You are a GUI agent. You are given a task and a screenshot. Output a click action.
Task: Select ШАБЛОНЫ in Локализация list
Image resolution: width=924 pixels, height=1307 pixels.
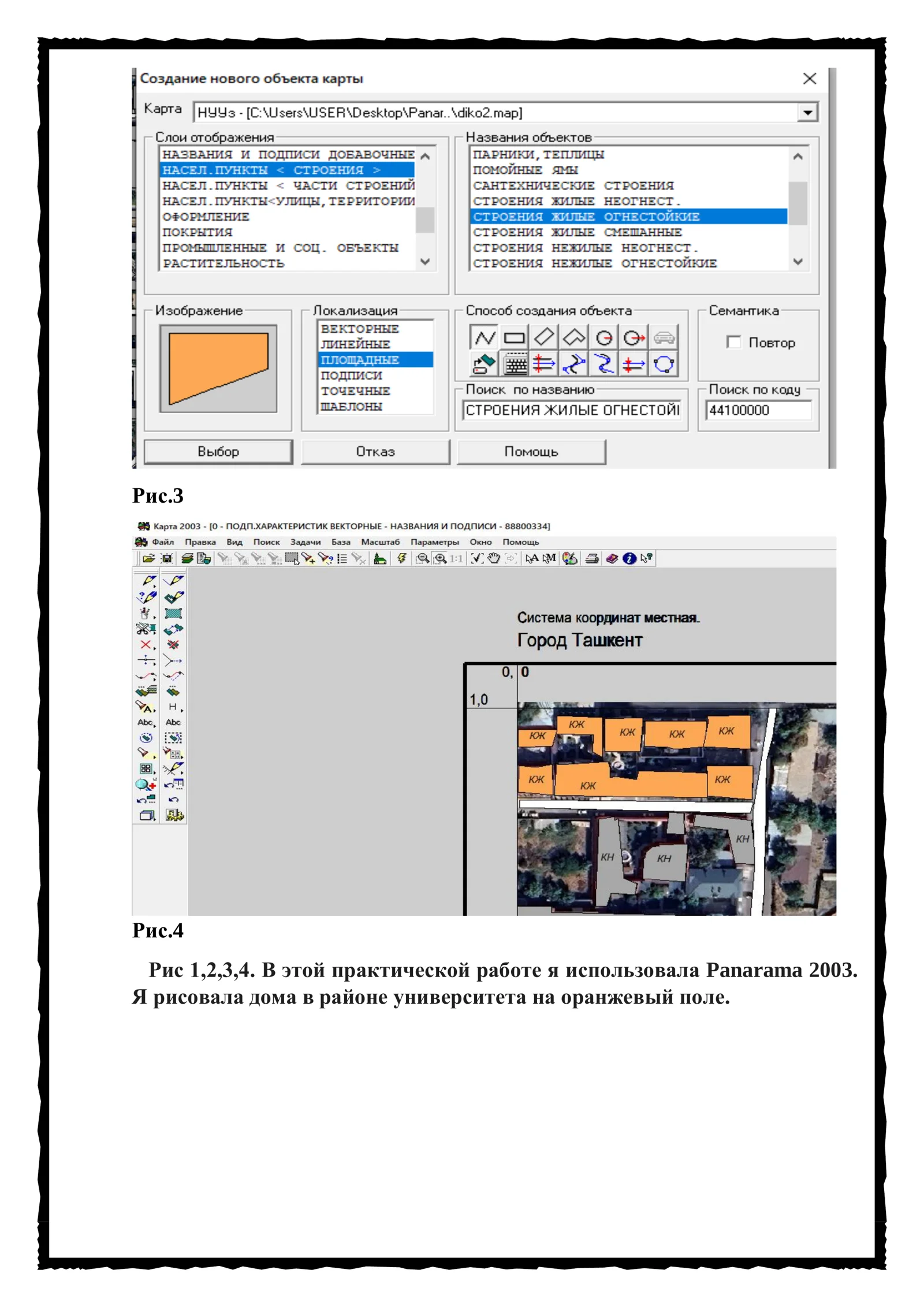coord(375,406)
